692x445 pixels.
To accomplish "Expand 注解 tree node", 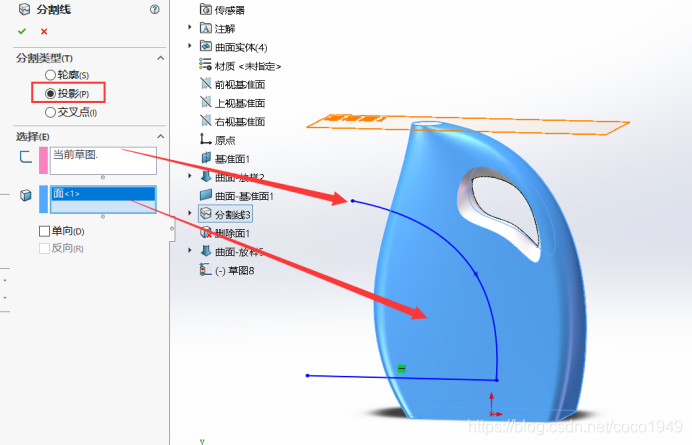I will pyautogui.click(x=190, y=27).
